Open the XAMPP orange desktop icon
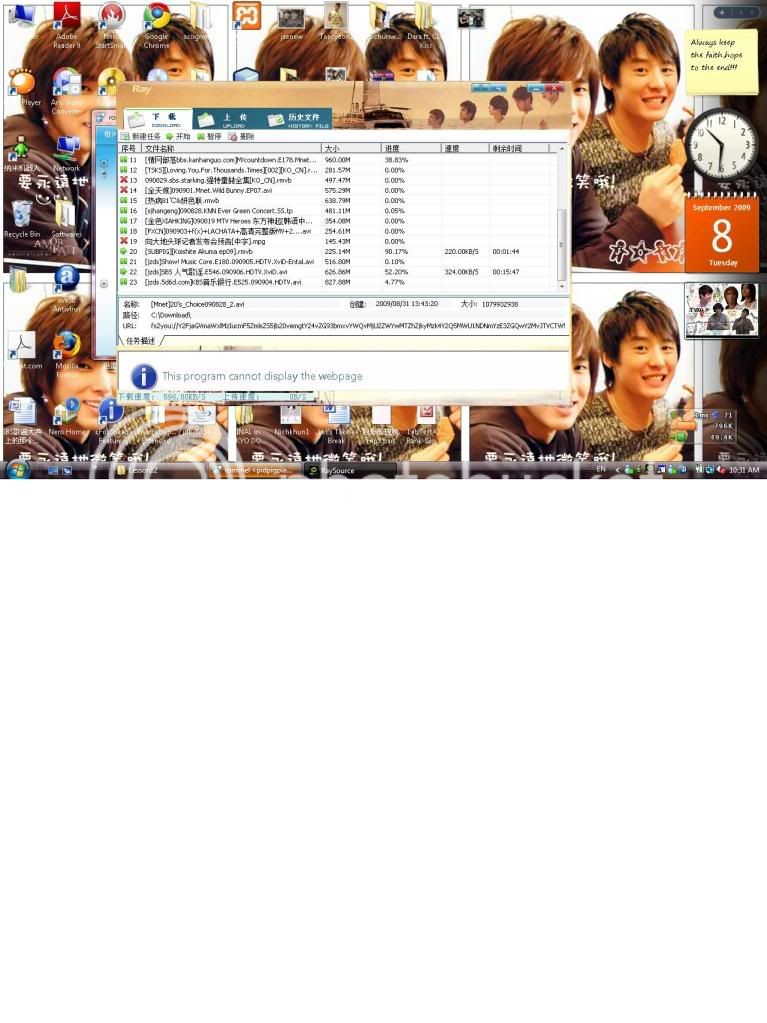Viewport: 767px width, 1023px height. pos(246,16)
